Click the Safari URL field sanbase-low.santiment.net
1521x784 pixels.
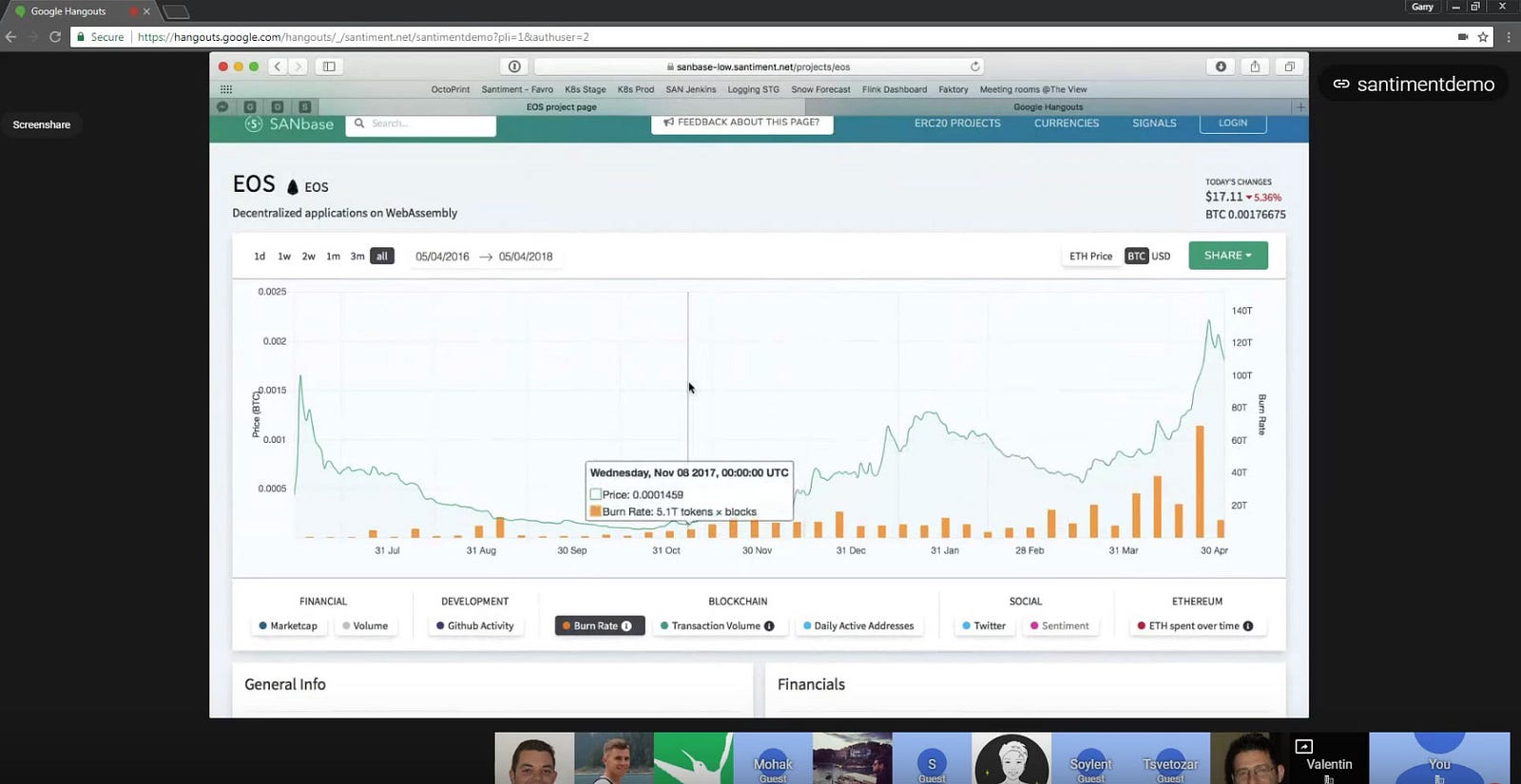(x=759, y=67)
